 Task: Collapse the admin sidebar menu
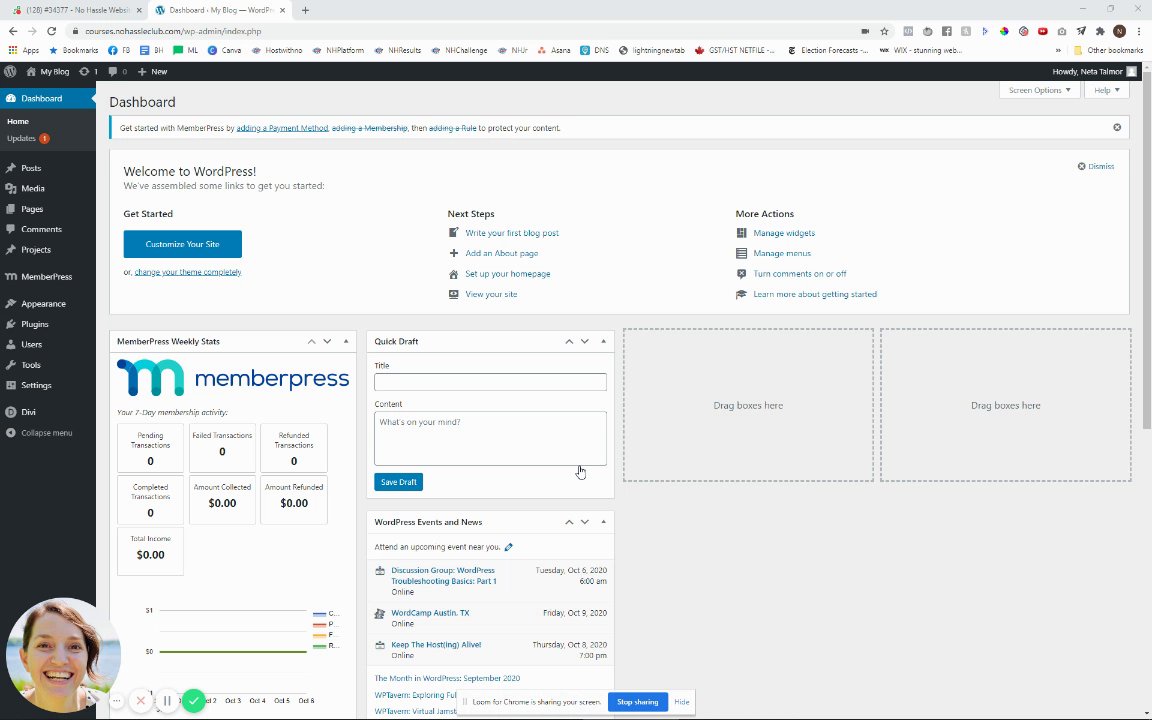pos(40,433)
